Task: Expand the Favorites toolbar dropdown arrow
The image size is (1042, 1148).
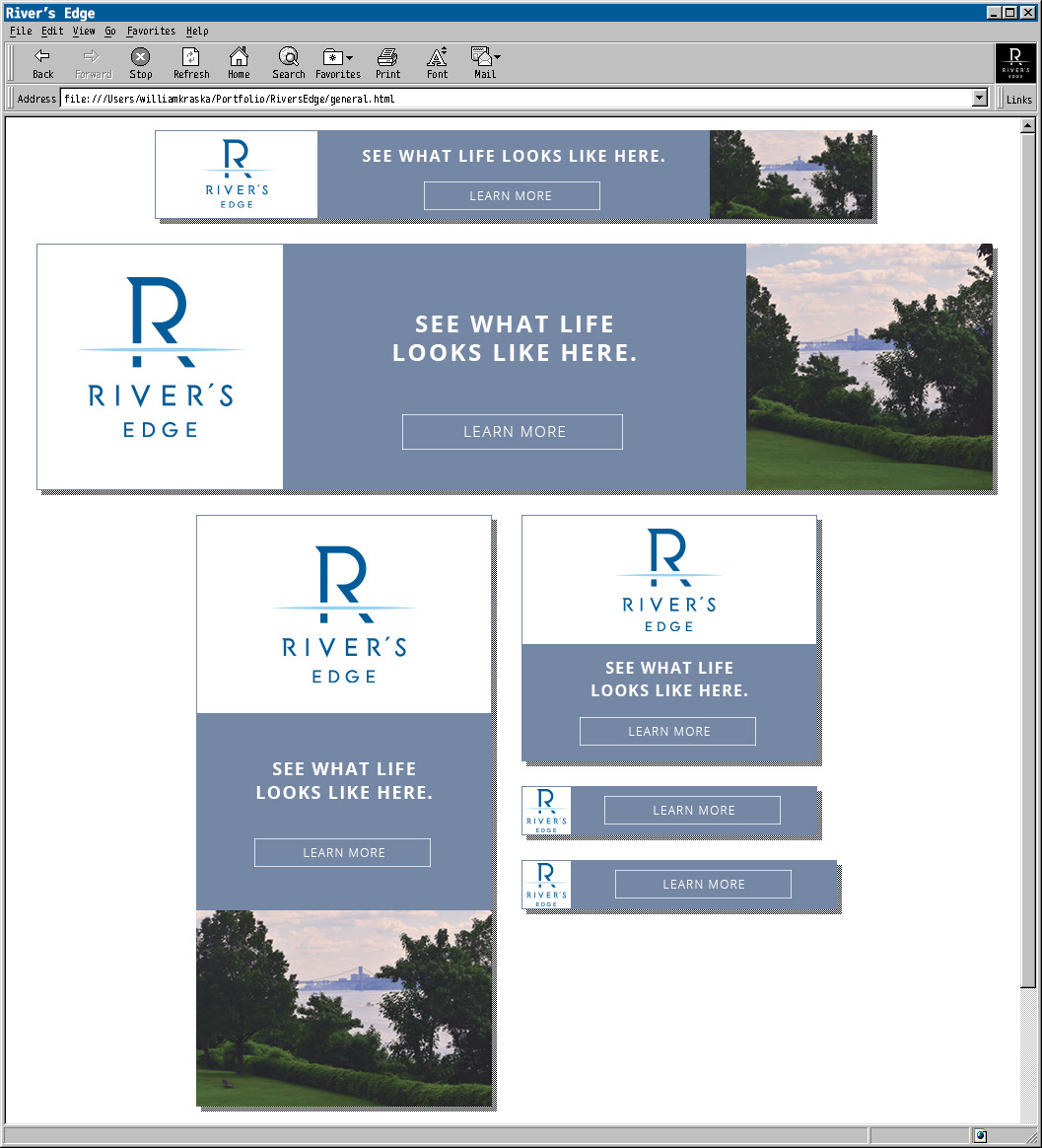Action: coord(349,57)
